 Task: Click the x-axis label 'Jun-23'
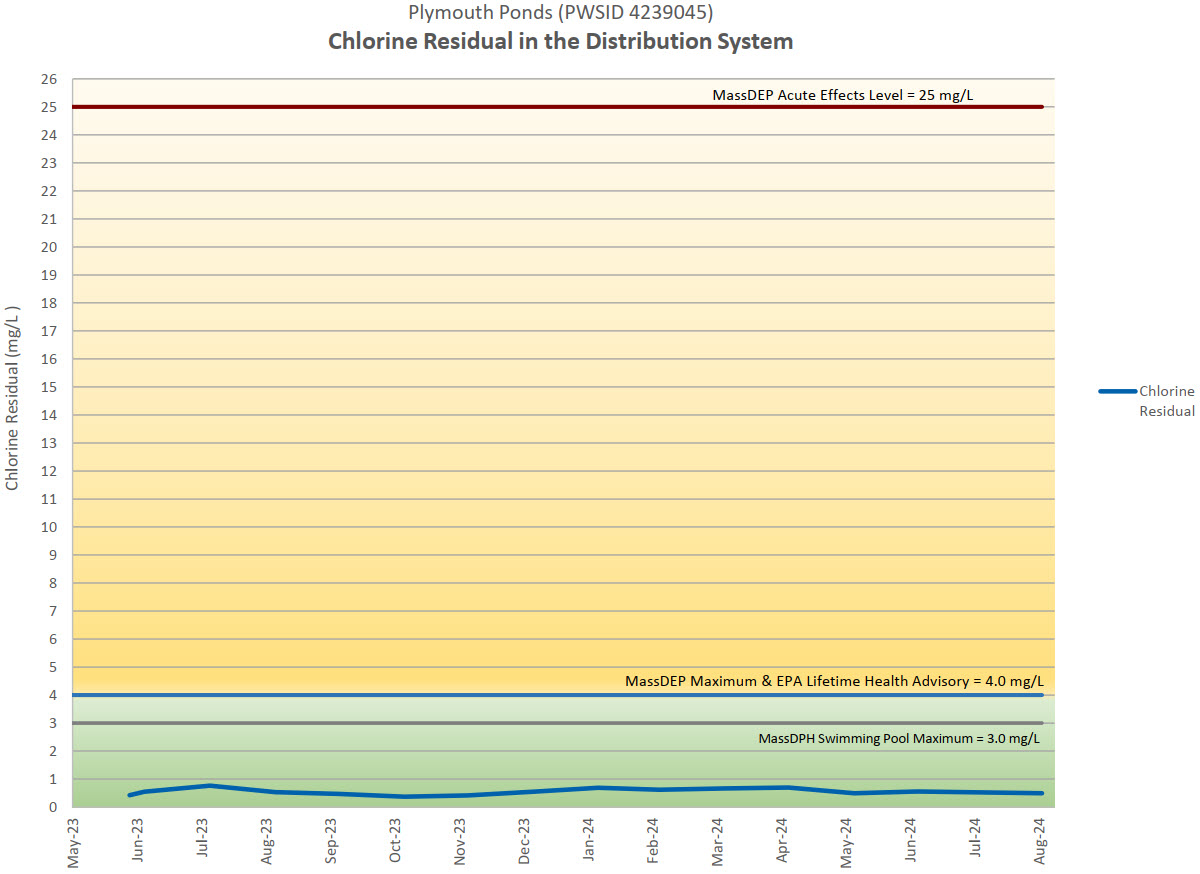pos(138,840)
